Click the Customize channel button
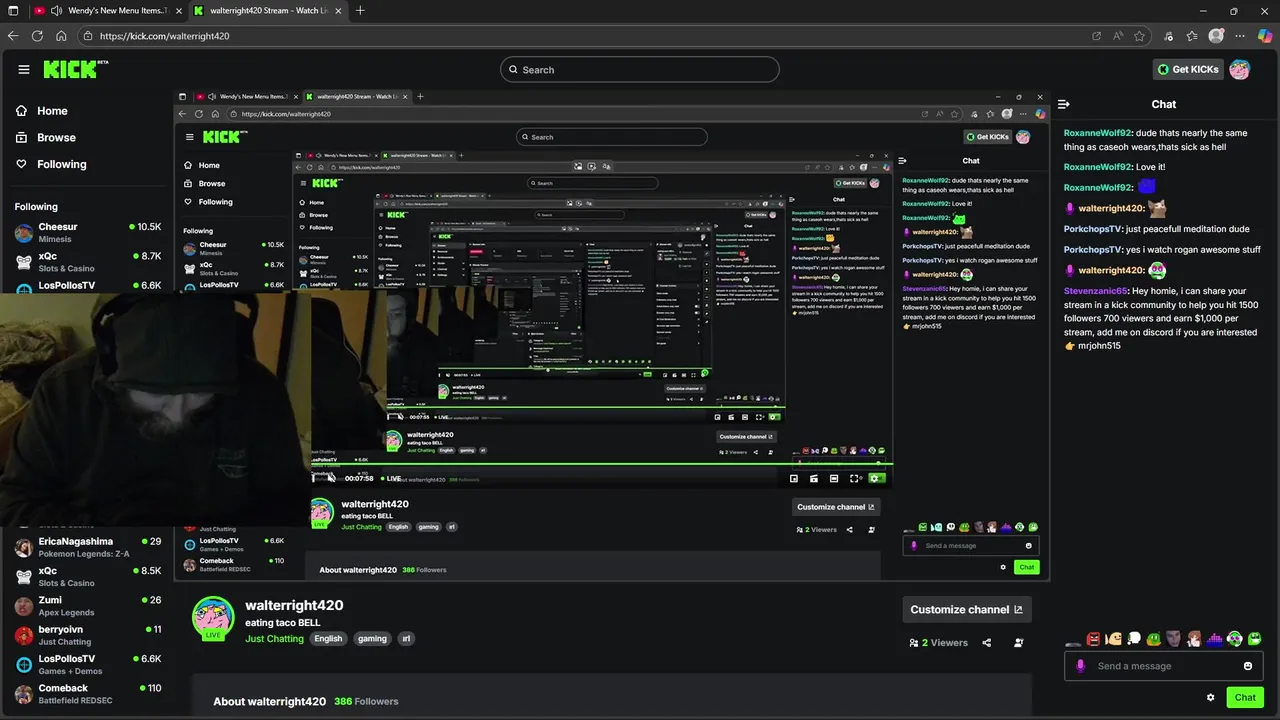Viewport: 1280px width, 720px height. coord(966,609)
